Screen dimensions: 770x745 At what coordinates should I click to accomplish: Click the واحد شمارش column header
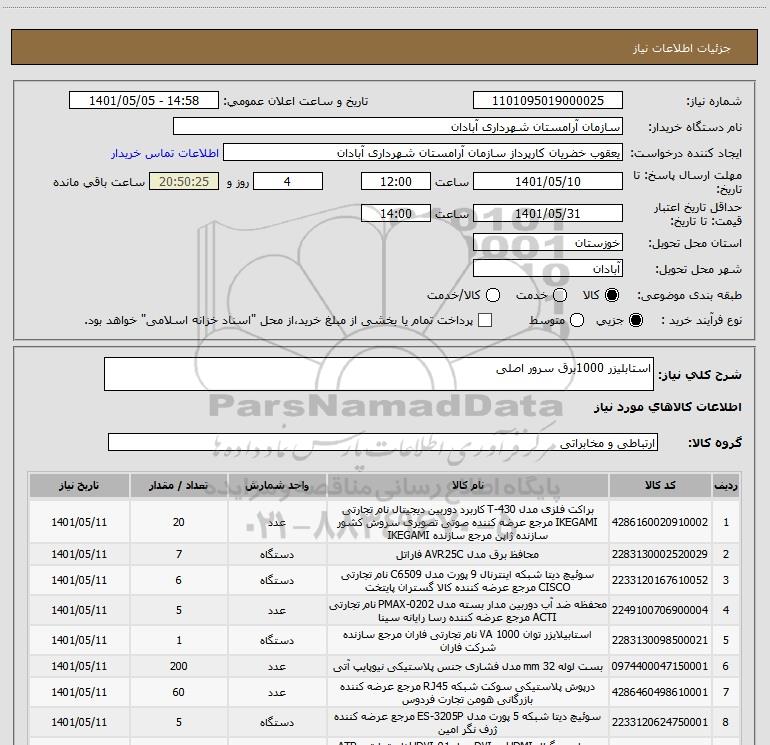tap(277, 485)
